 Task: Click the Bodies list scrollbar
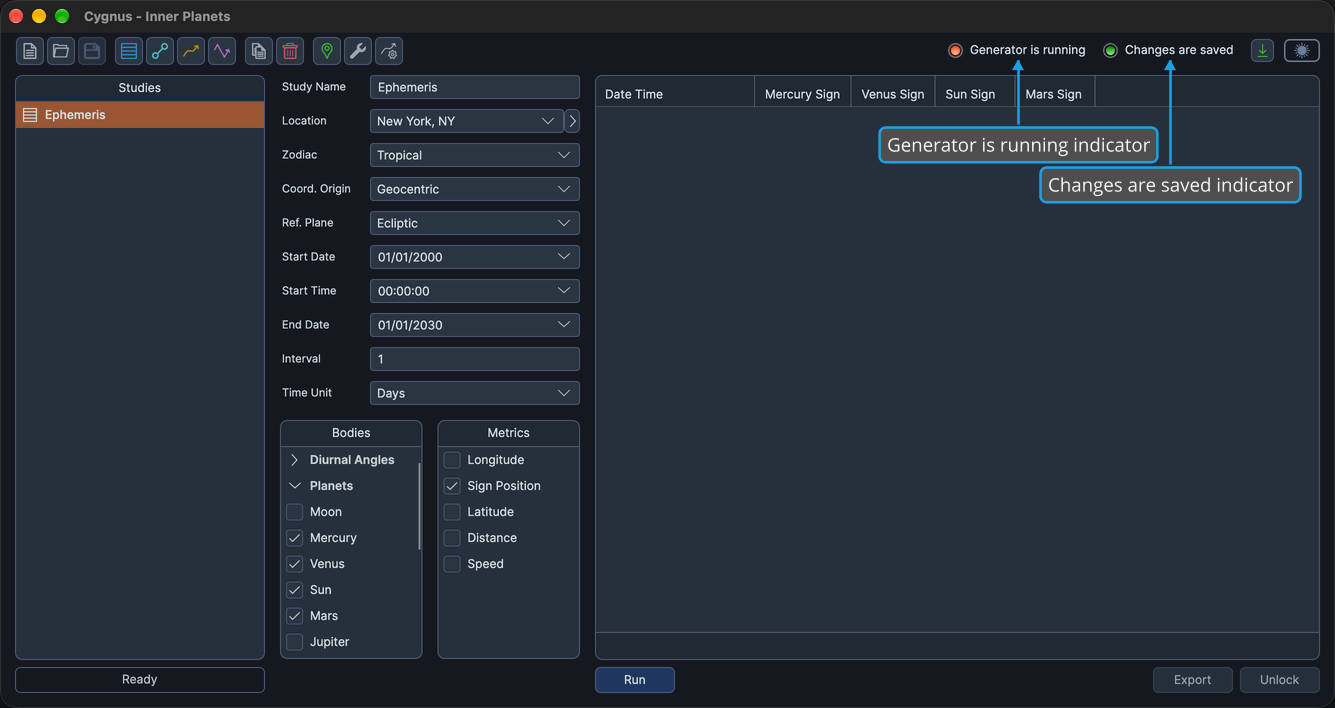tap(419, 505)
